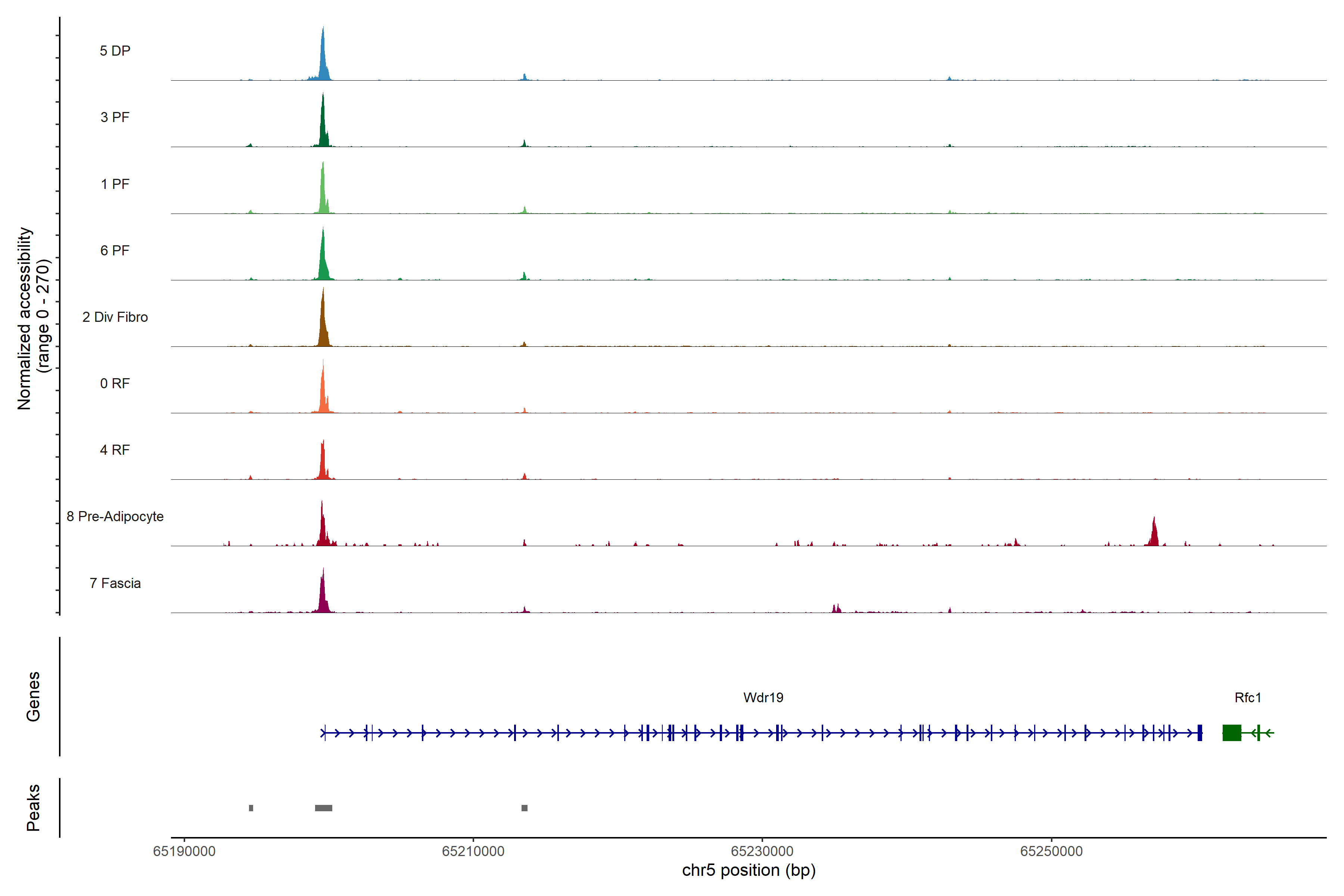
Task: Click the chr5 position axis title
Action: click(x=749, y=870)
